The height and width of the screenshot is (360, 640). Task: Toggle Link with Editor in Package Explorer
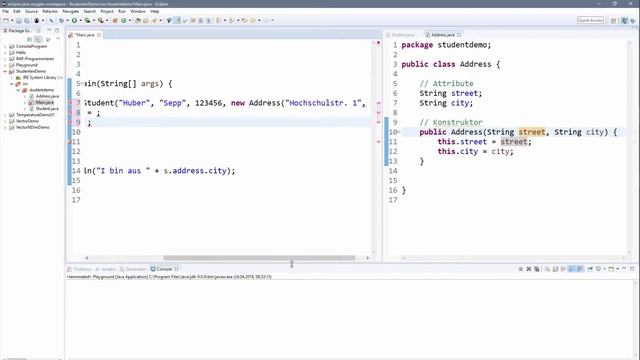point(38,39)
